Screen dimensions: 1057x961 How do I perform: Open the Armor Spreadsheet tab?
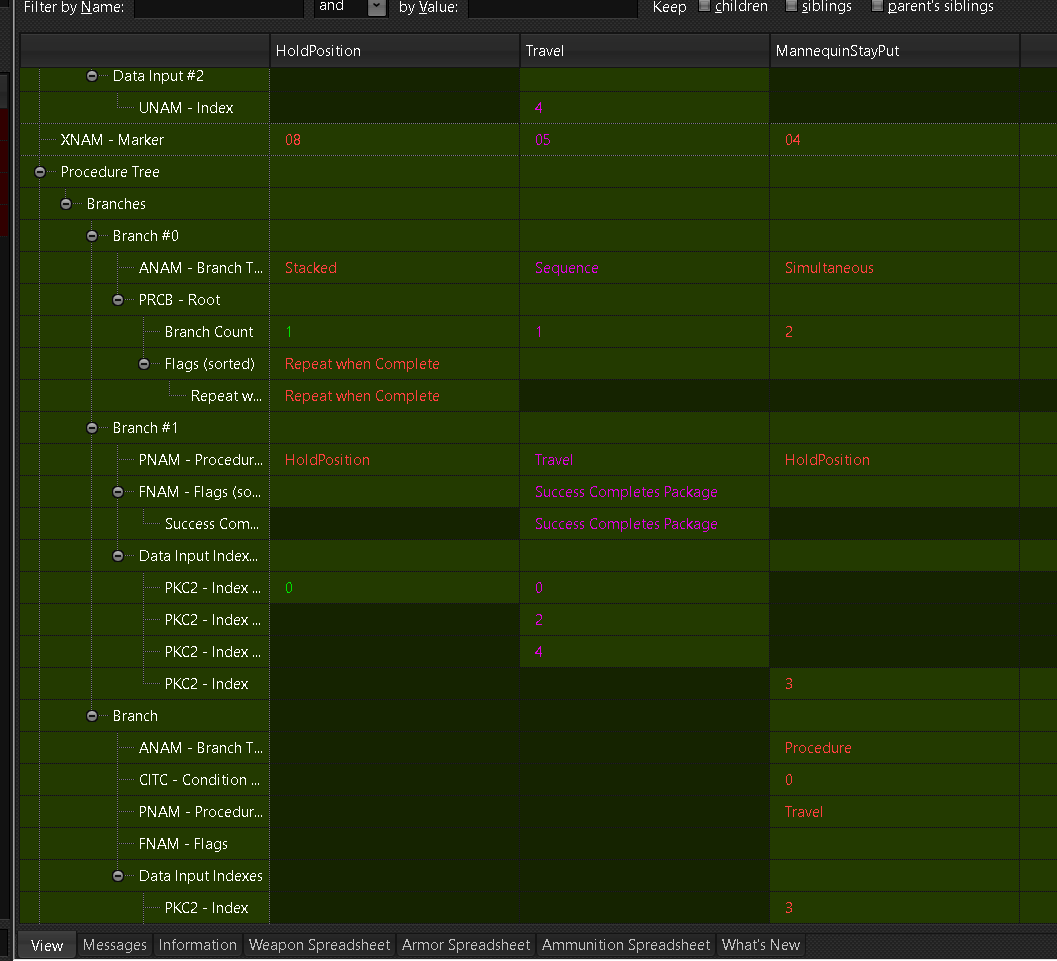tap(466, 945)
